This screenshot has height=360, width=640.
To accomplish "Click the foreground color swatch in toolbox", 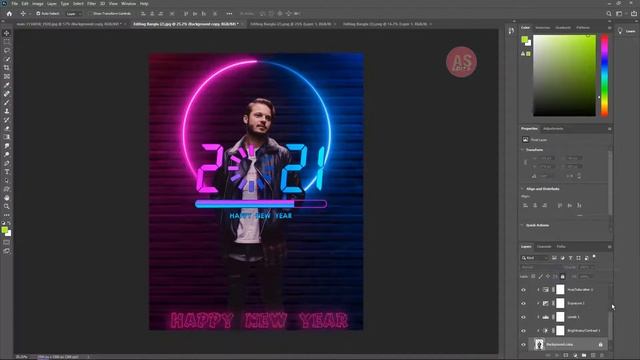I will [x=4, y=230].
